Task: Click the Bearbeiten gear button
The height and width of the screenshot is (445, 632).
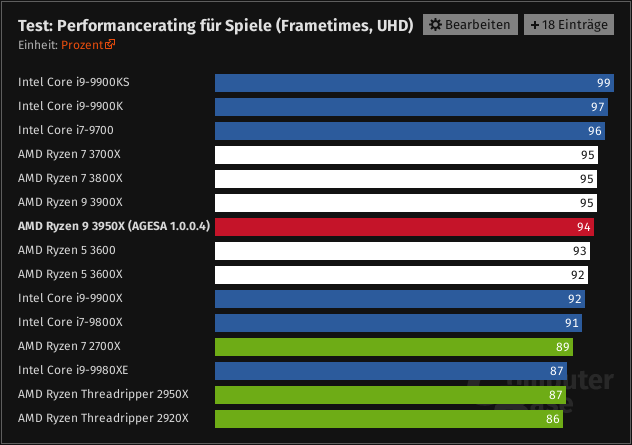Action: coord(470,25)
